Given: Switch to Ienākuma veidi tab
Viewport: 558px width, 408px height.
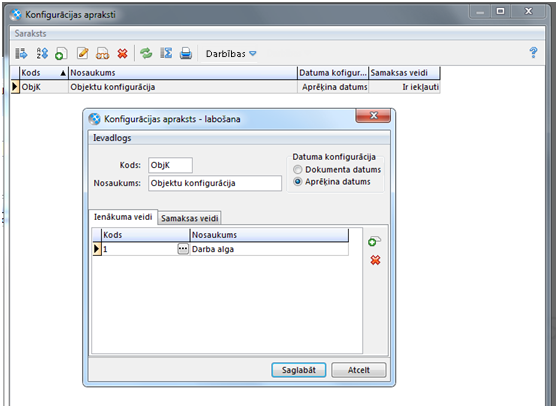Looking at the screenshot, I should (123, 217).
